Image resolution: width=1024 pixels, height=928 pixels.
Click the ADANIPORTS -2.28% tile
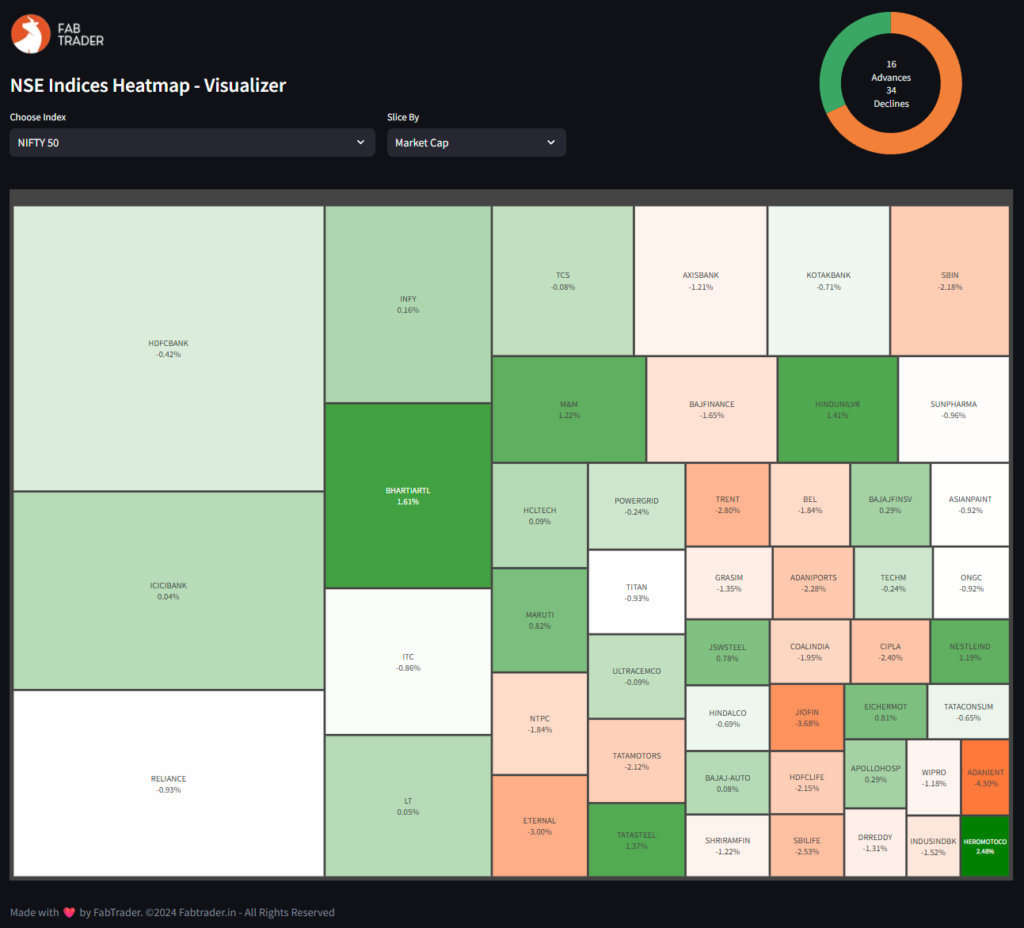814,583
